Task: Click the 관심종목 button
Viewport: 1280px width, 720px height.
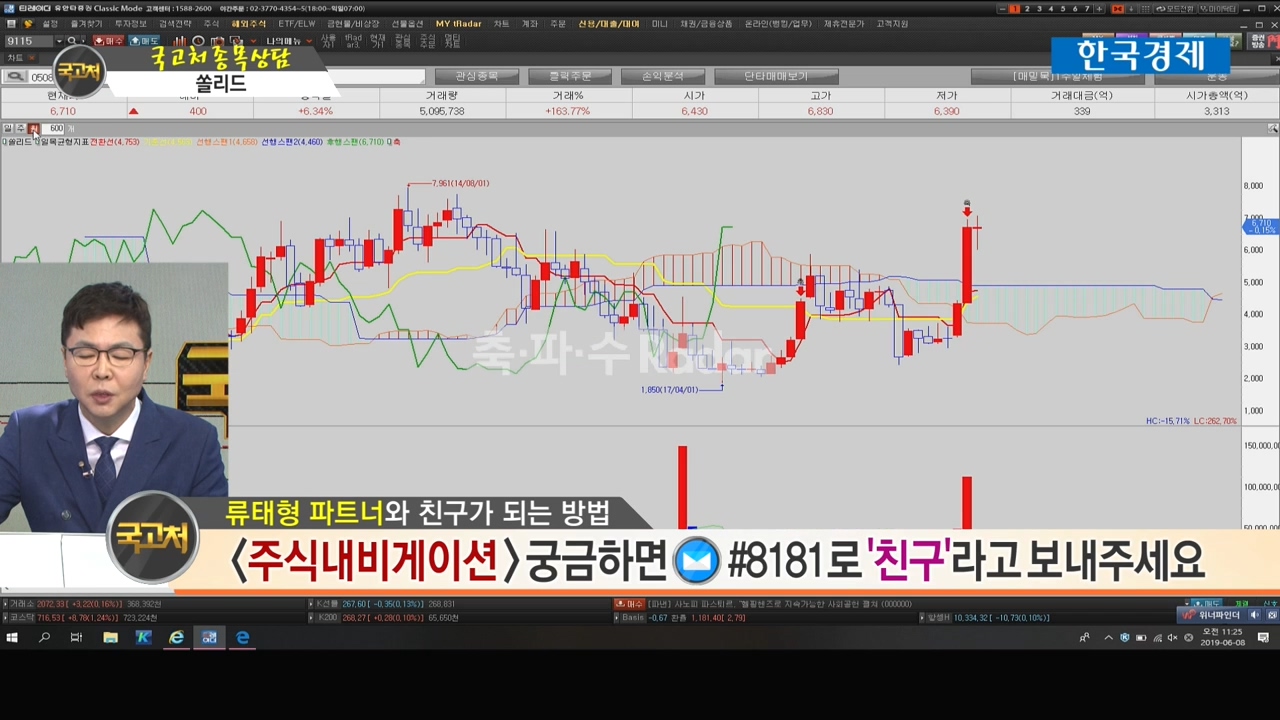Action: pyautogui.click(x=476, y=76)
